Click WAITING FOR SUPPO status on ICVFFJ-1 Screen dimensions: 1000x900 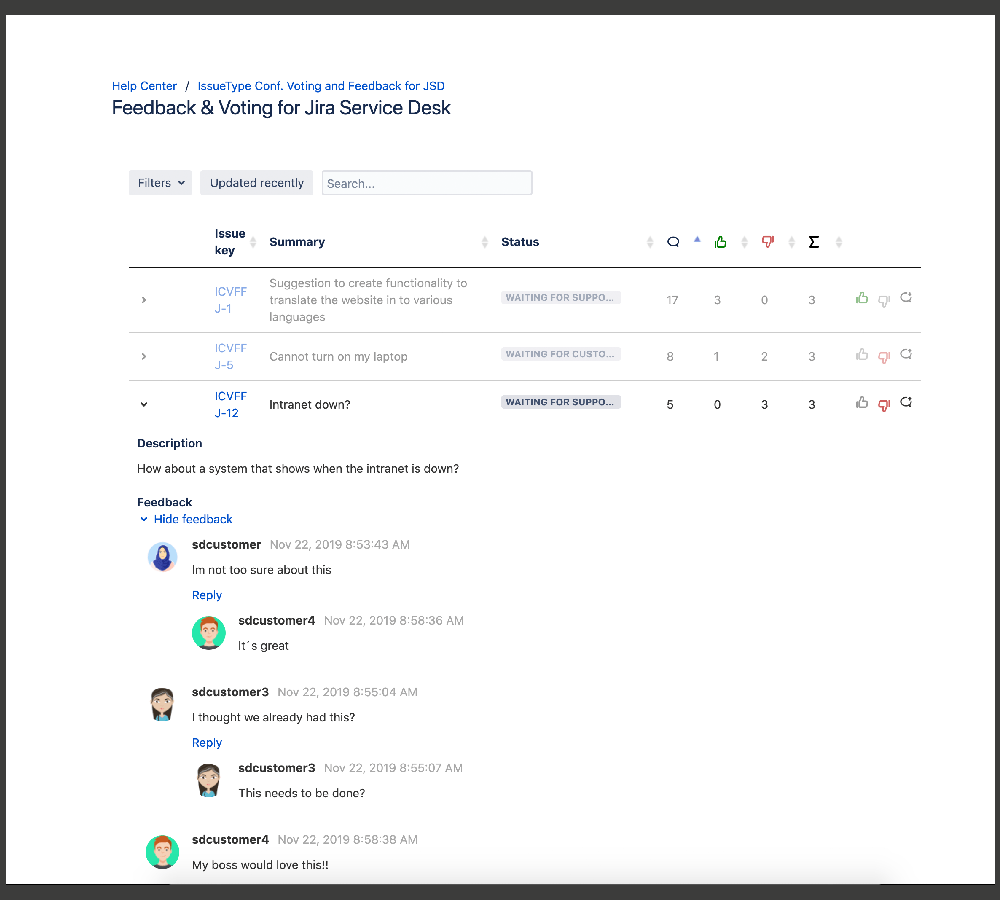pyautogui.click(x=561, y=297)
